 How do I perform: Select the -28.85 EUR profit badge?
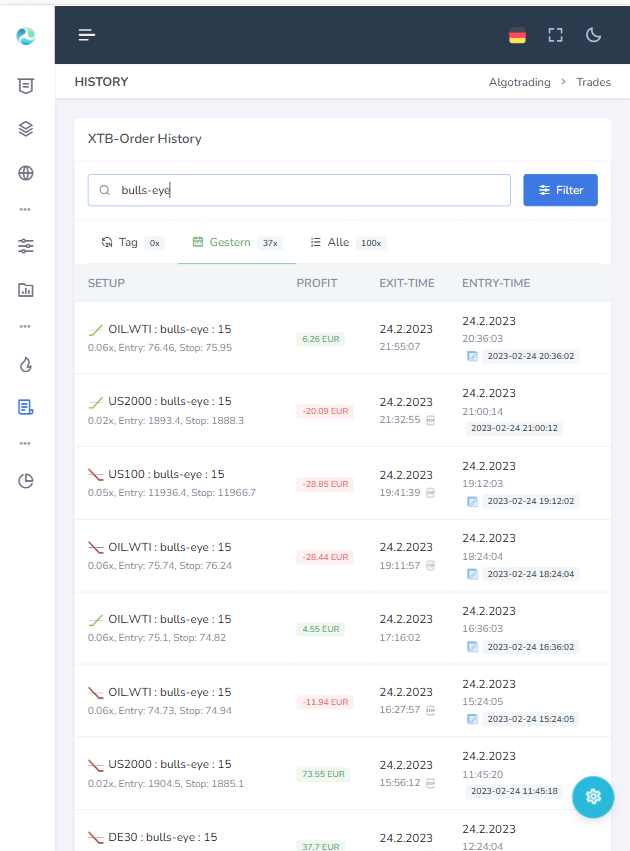coord(325,484)
